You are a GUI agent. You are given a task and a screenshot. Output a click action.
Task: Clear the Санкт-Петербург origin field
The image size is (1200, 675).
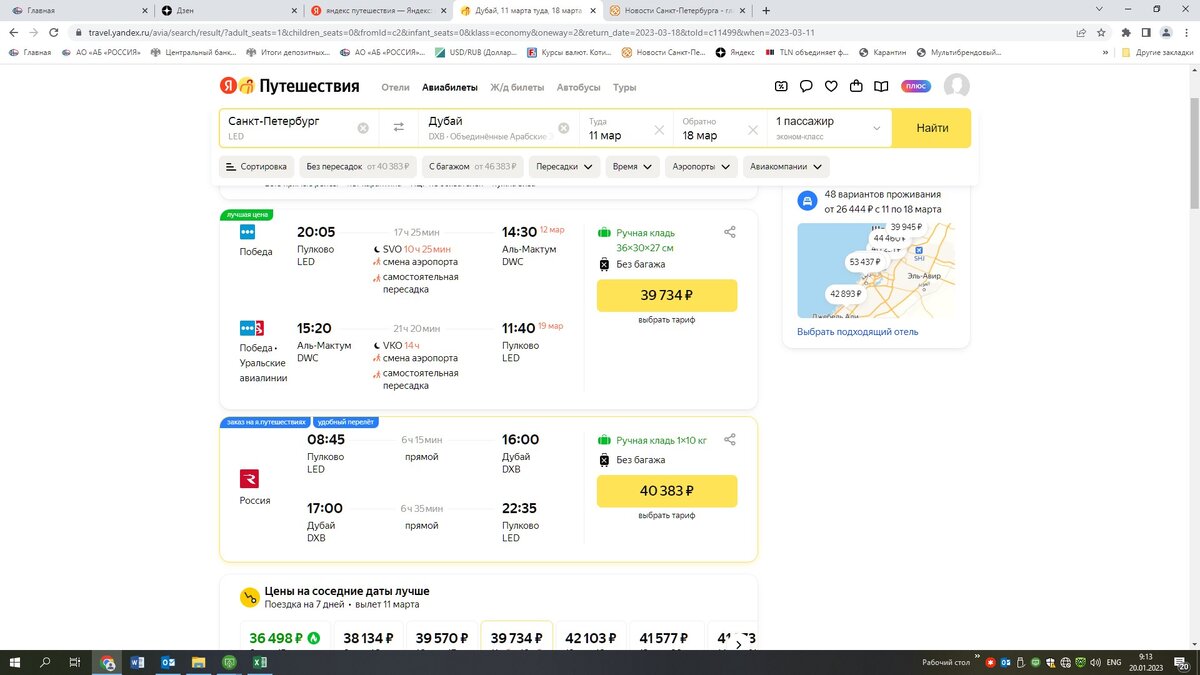coord(363,128)
